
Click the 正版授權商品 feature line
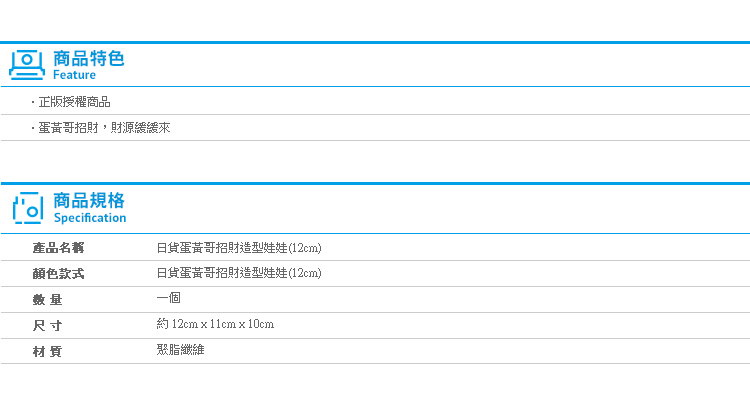(74, 102)
